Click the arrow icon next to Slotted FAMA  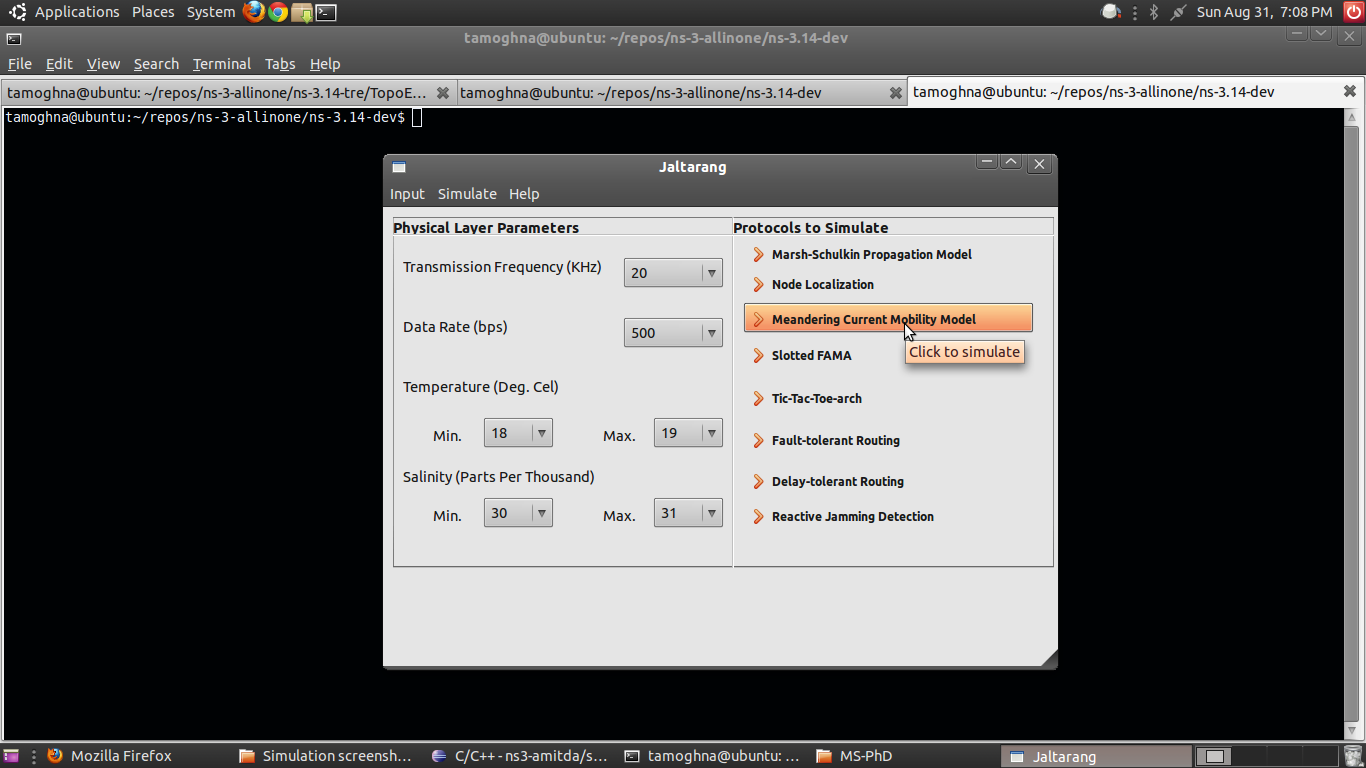[x=759, y=356]
